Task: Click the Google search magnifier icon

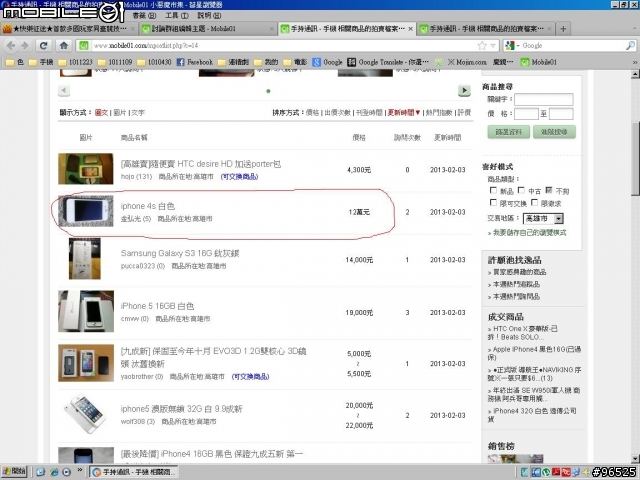Action: [x=630, y=45]
